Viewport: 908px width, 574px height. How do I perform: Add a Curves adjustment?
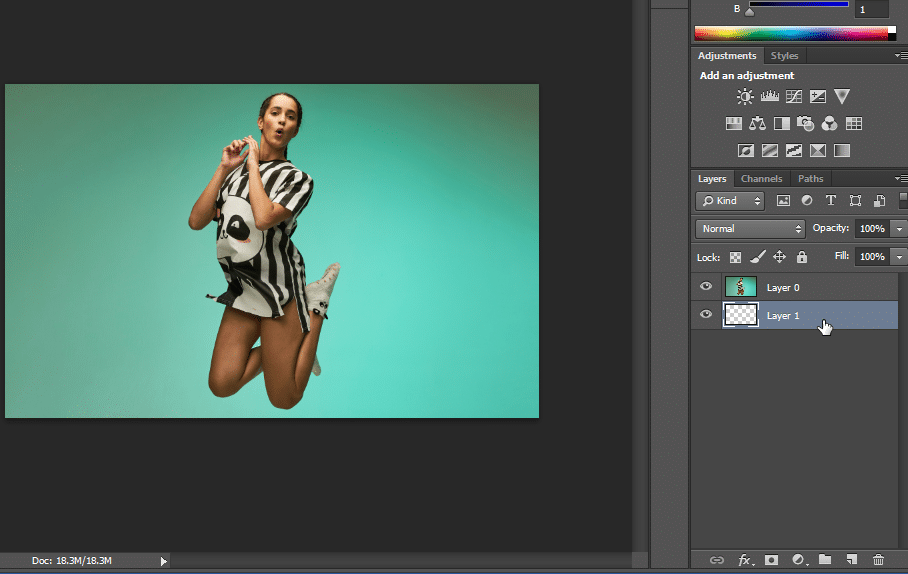(794, 96)
